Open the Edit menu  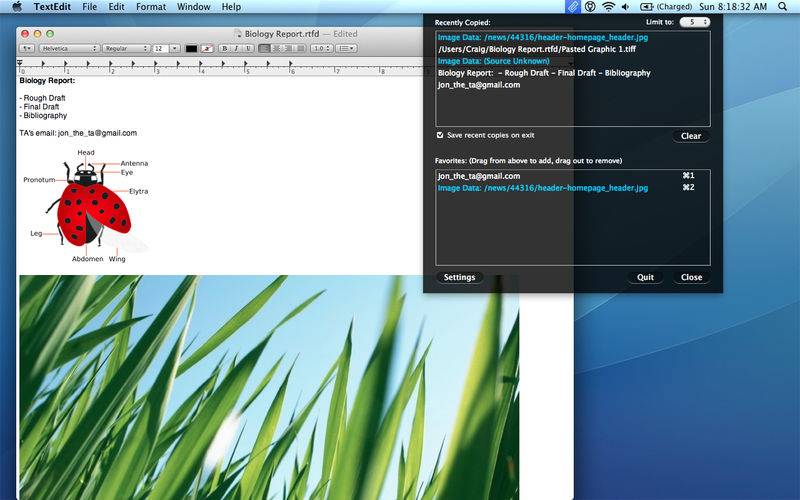116,7
